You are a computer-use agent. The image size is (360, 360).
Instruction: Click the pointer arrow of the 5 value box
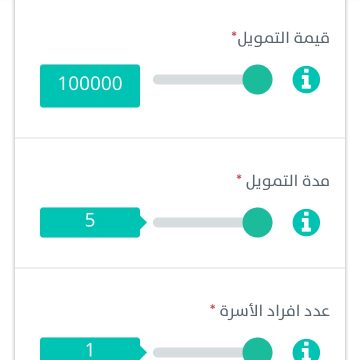[143, 223]
